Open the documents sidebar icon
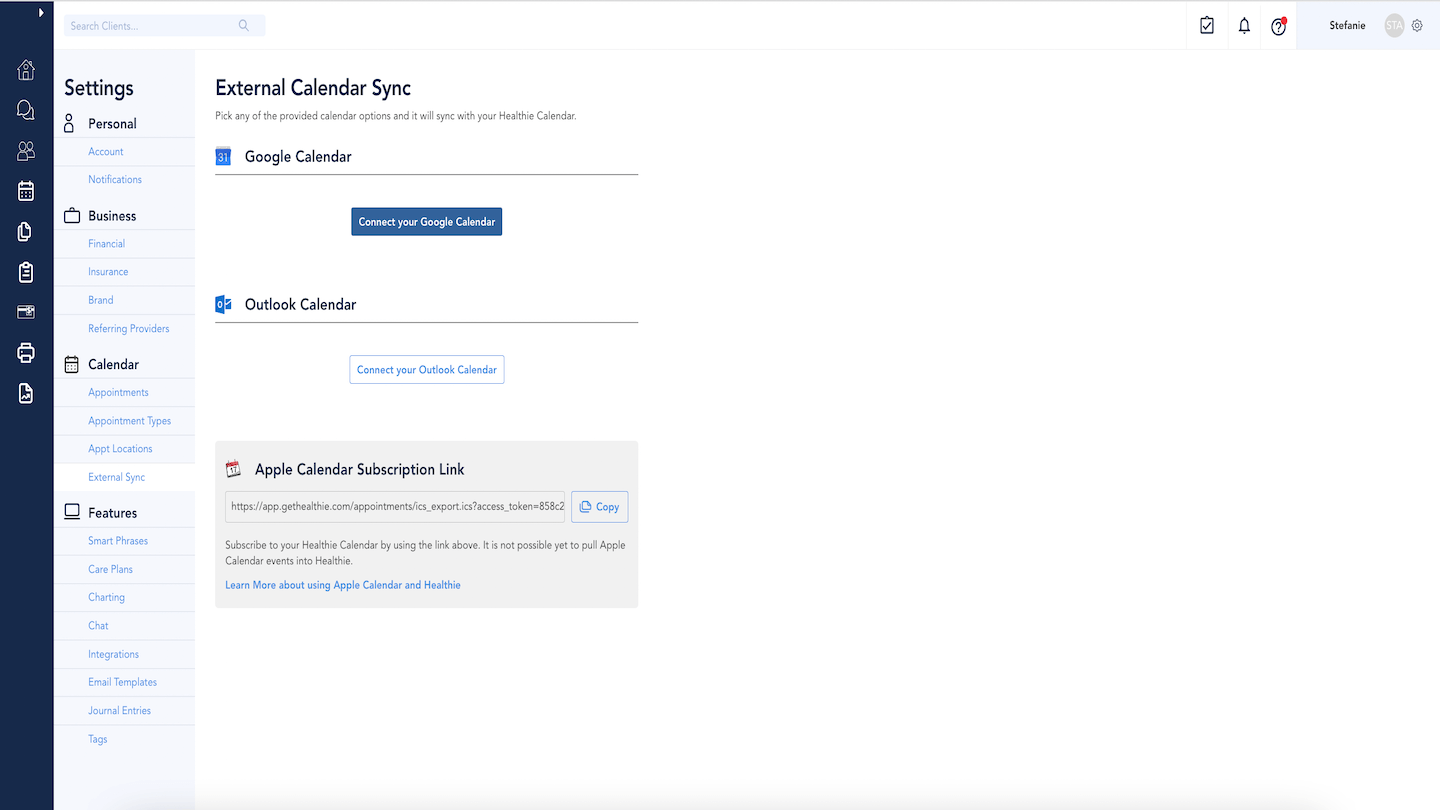Screen dimensions: 1440x810 pyautogui.click(x=26, y=232)
